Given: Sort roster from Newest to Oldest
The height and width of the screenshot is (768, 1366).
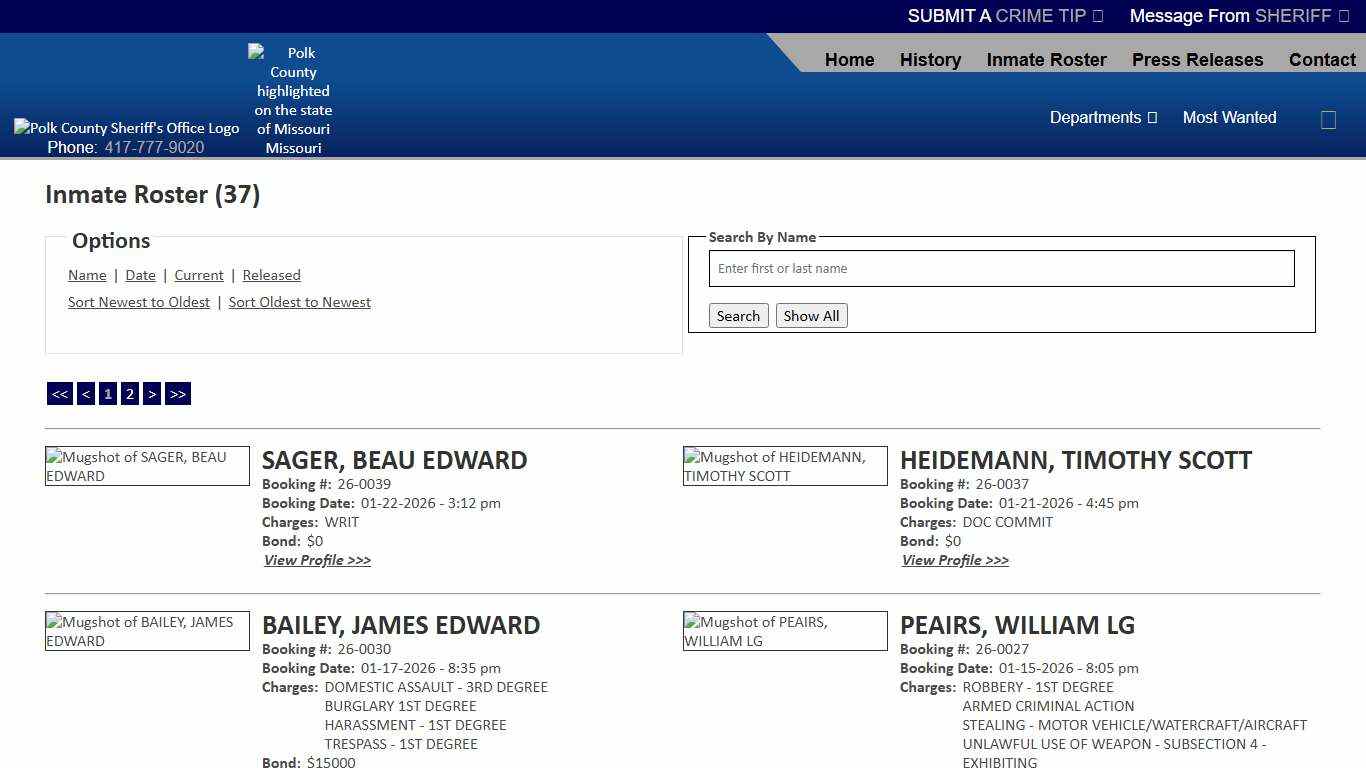Looking at the screenshot, I should click(138, 302).
